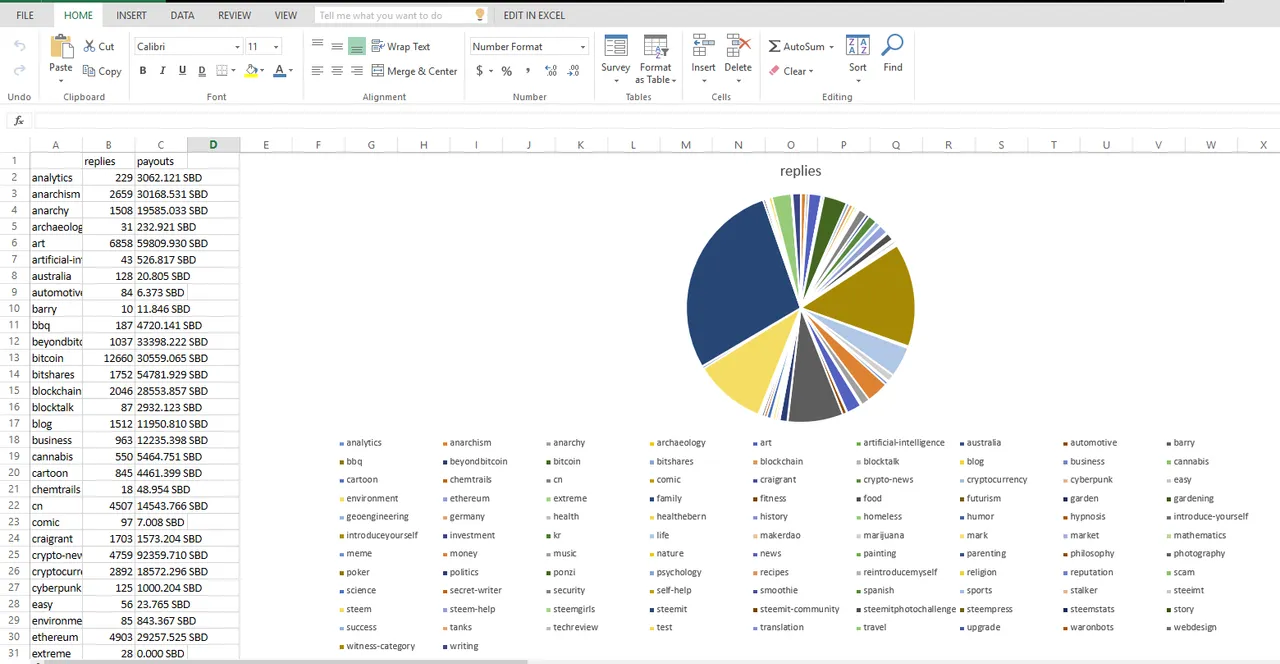Viewport: 1280px width, 664px height.
Task: Select the 'replies' chart title
Action: [800, 171]
